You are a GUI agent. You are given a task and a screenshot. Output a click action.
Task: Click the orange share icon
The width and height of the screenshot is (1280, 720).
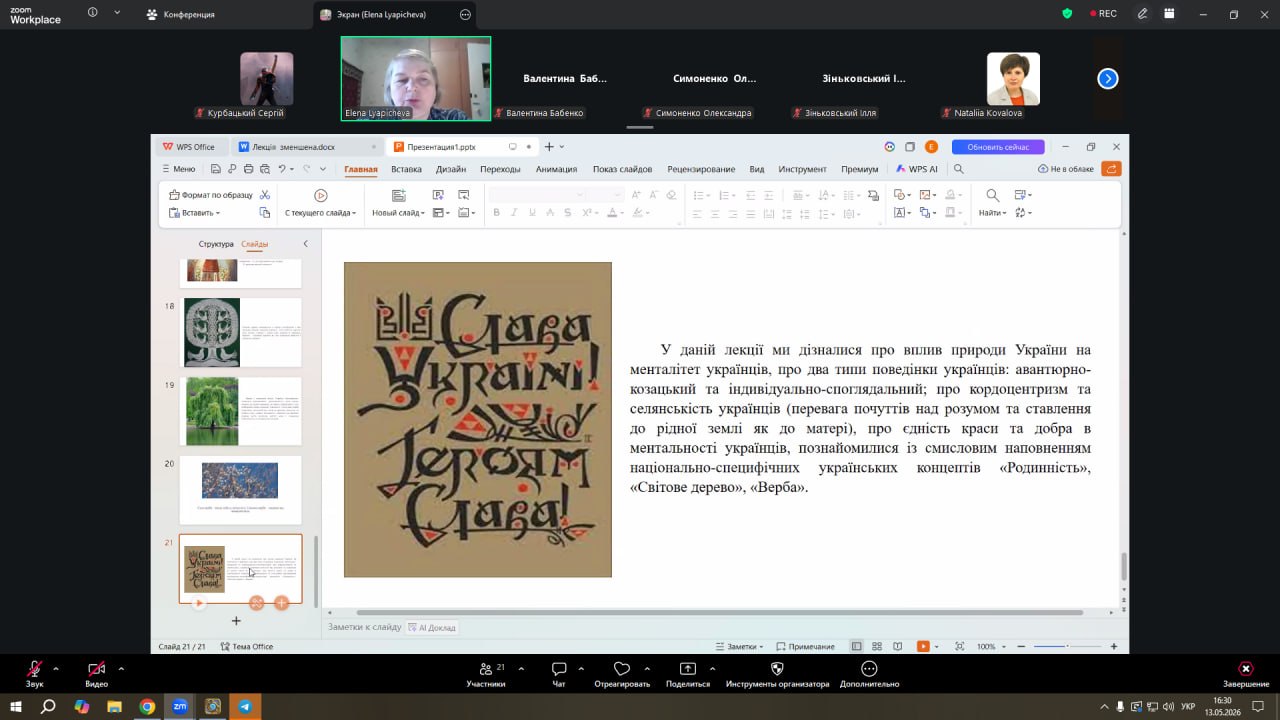1111,169
